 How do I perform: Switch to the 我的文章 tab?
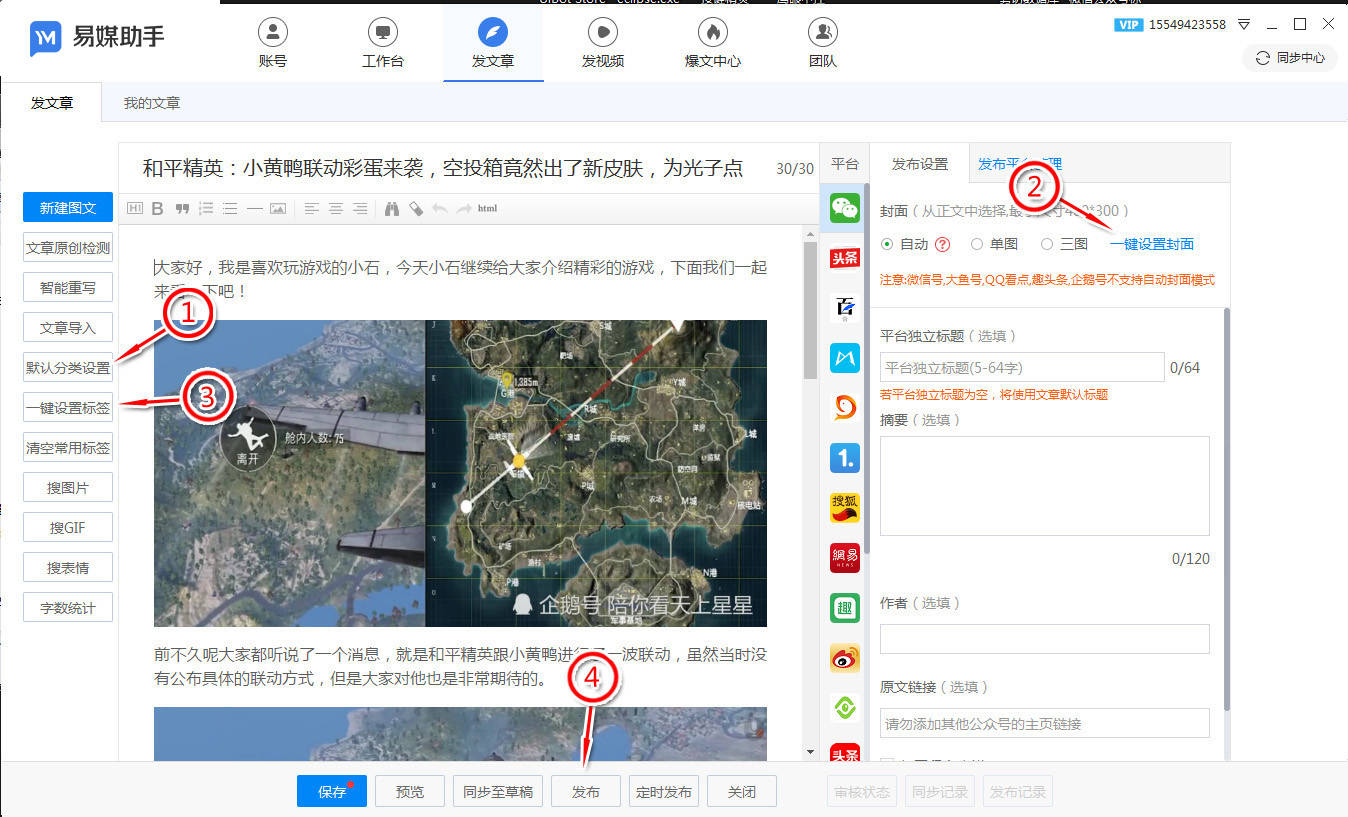coord(152,103)
